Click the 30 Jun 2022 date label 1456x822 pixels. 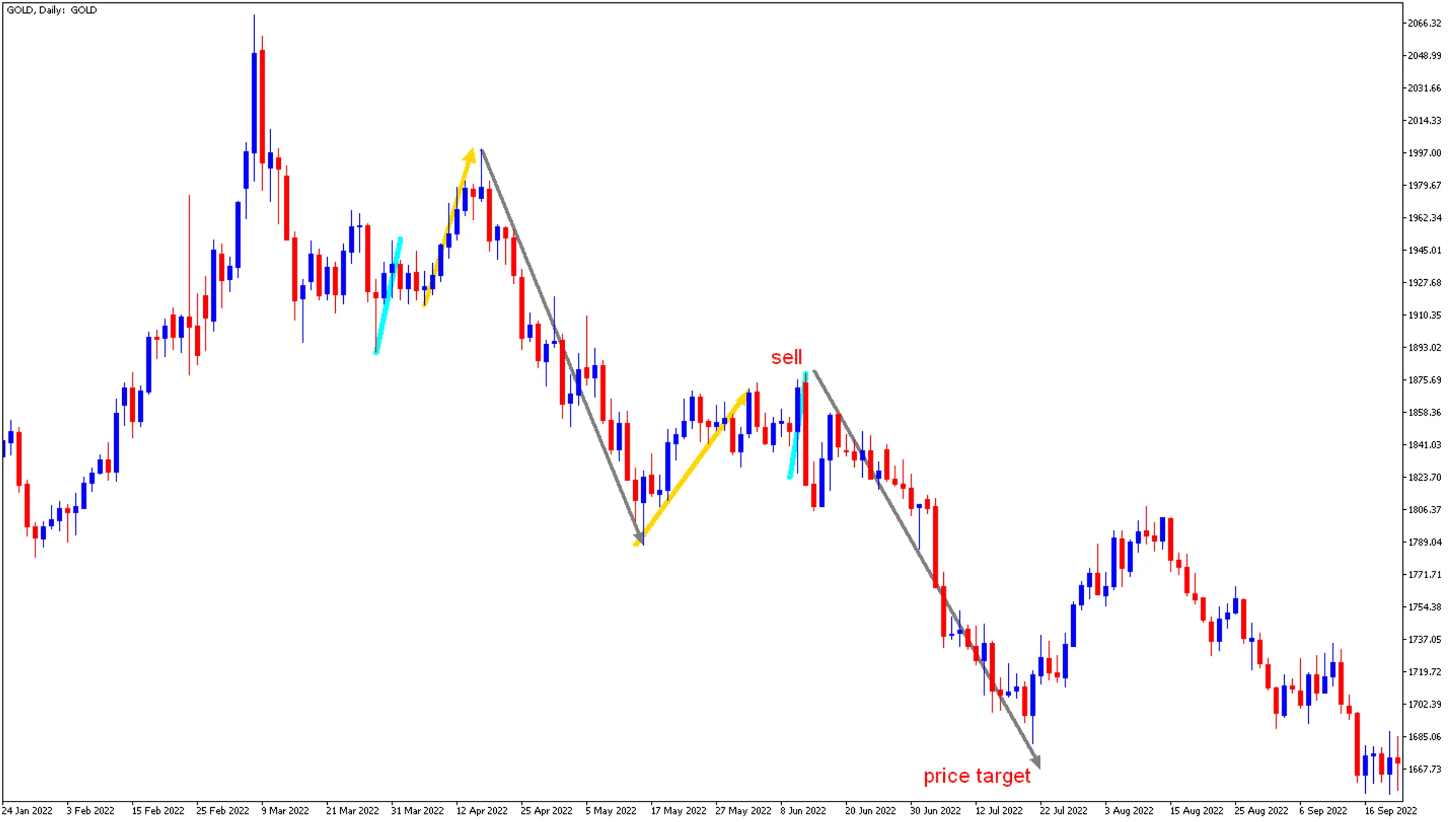click(935, 811)
